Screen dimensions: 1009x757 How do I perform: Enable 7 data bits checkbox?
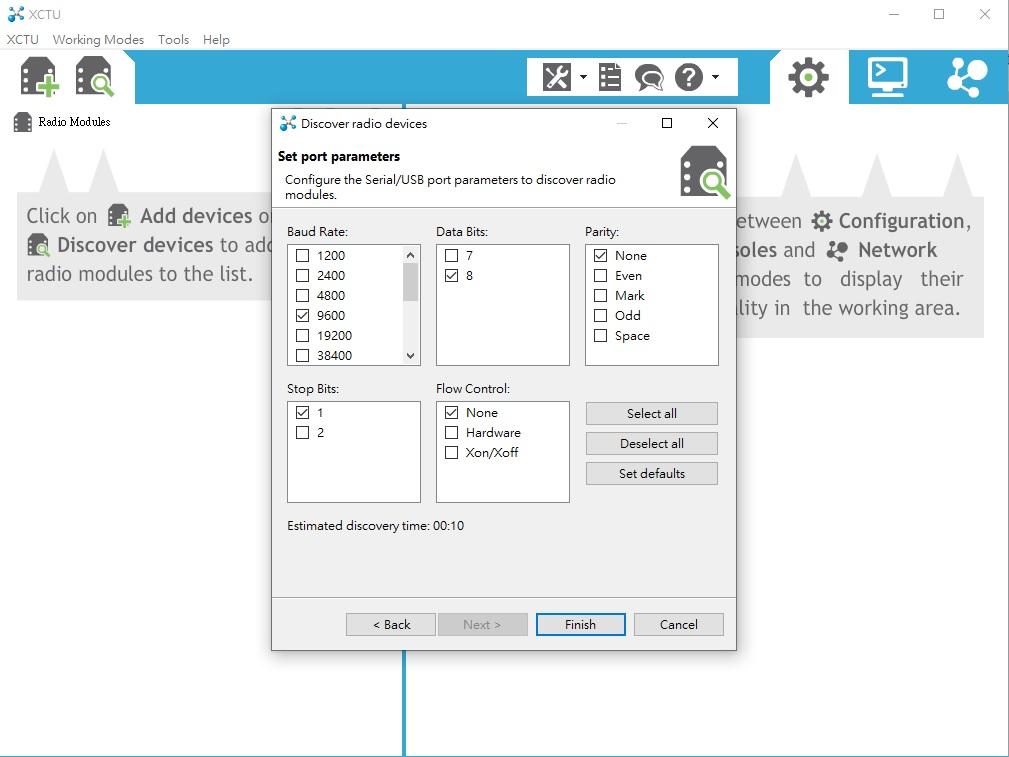coord(452,256)
